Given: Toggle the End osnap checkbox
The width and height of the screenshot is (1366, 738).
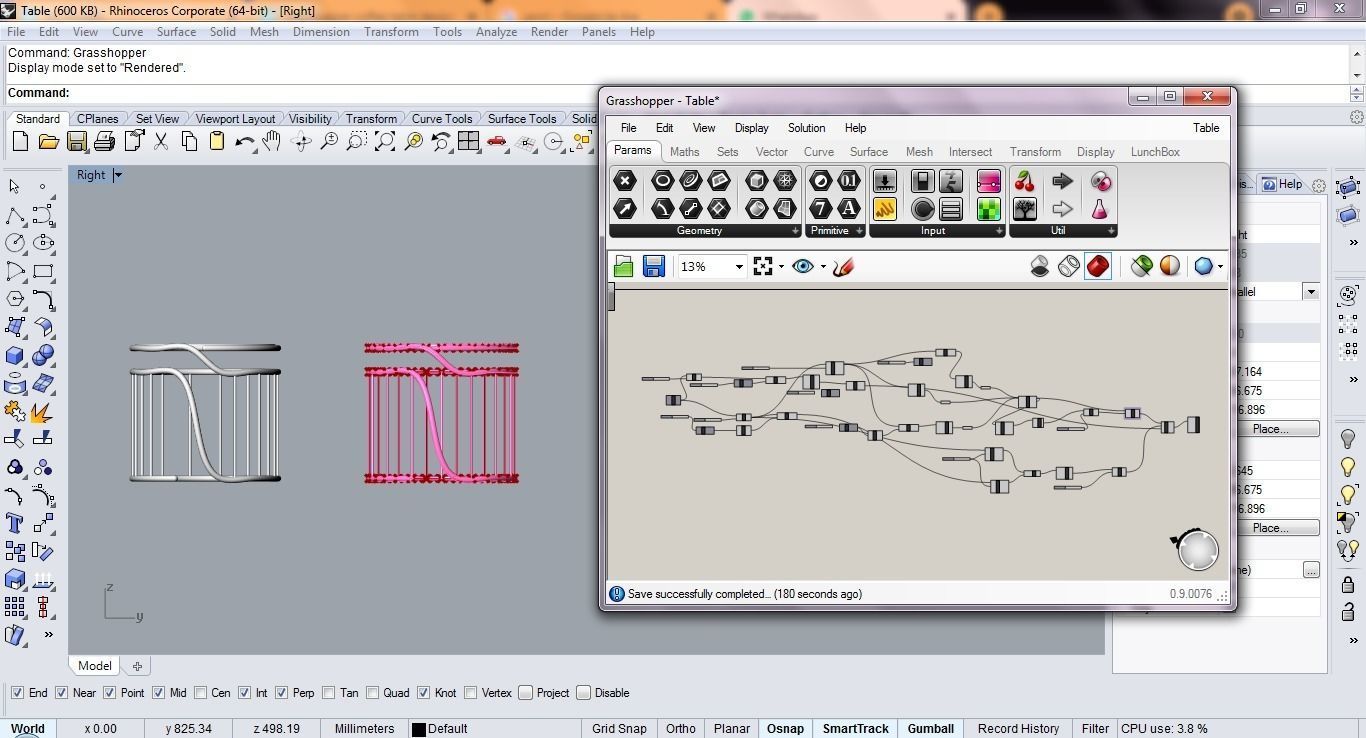Looking at the screenshot, I should (17, 693).
